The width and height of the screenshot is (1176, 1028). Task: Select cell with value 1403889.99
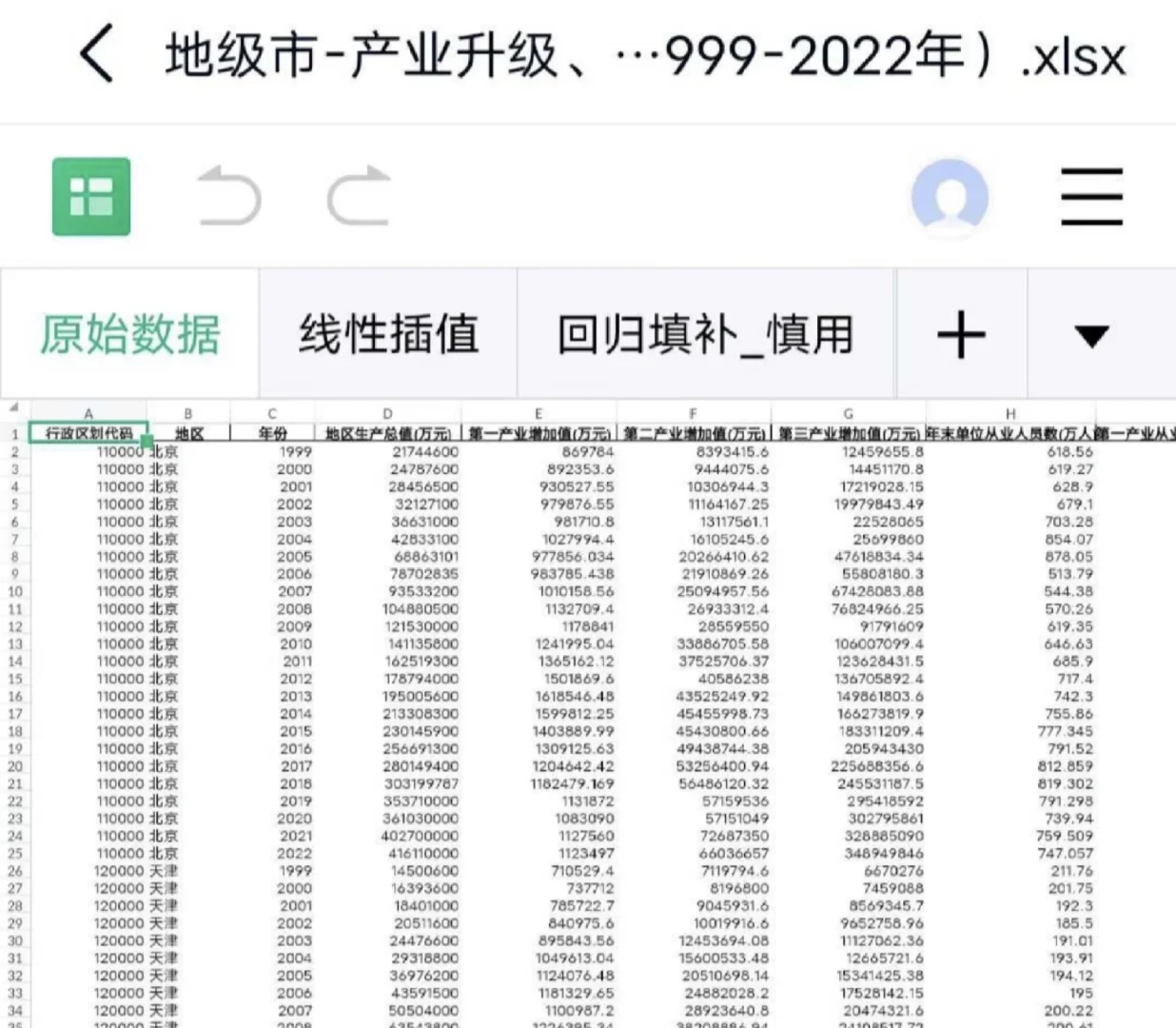[x=539, y=731]
